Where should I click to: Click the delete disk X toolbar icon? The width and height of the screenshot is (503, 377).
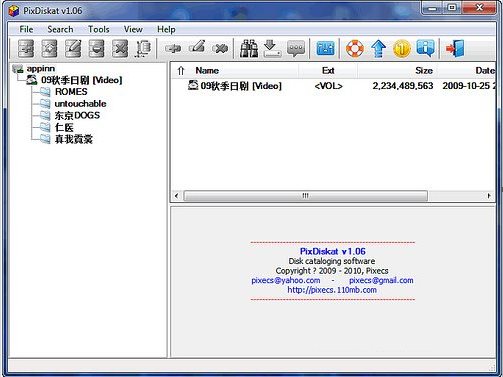pyautogui.click(x=120, y=49)
